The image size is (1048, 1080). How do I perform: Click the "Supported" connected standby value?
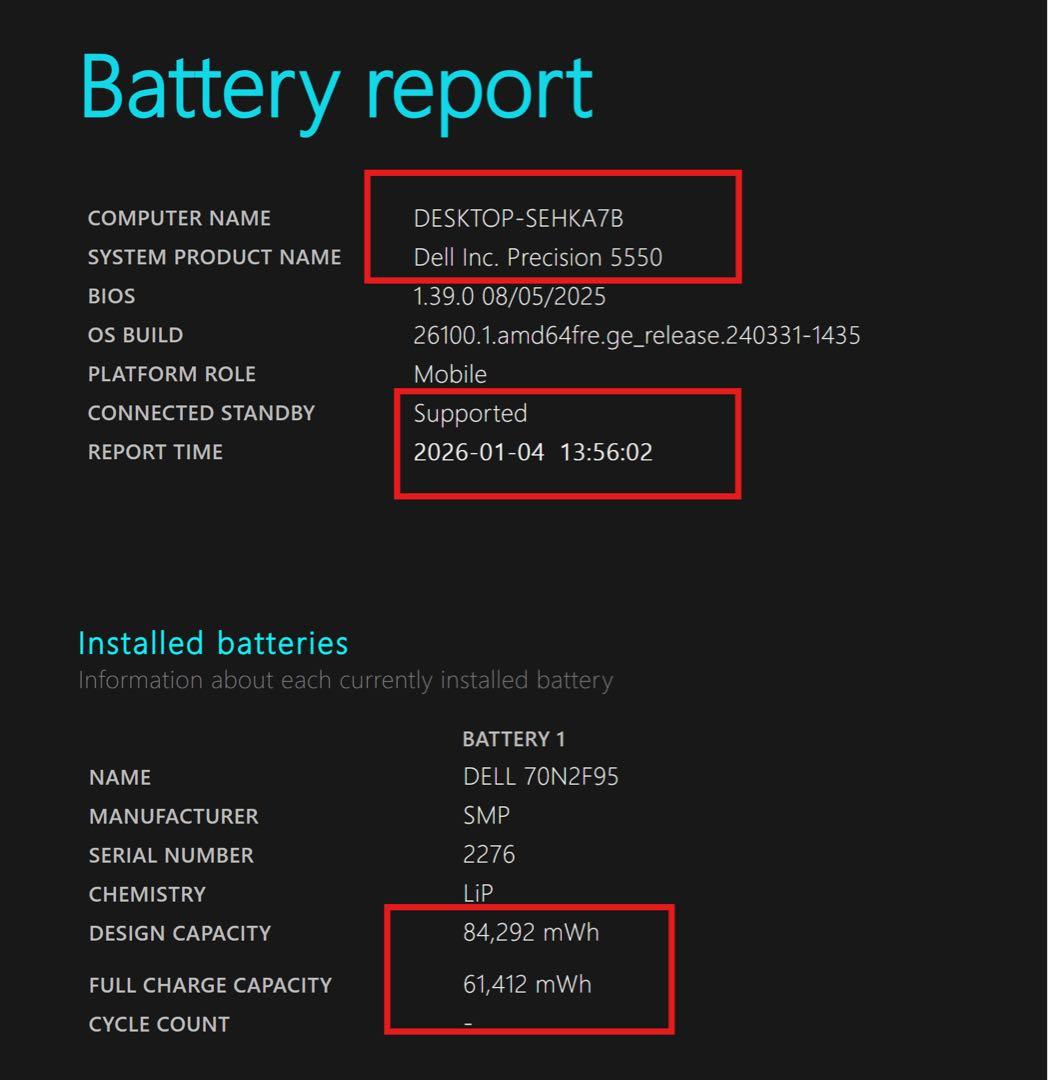tap(470, 413)
